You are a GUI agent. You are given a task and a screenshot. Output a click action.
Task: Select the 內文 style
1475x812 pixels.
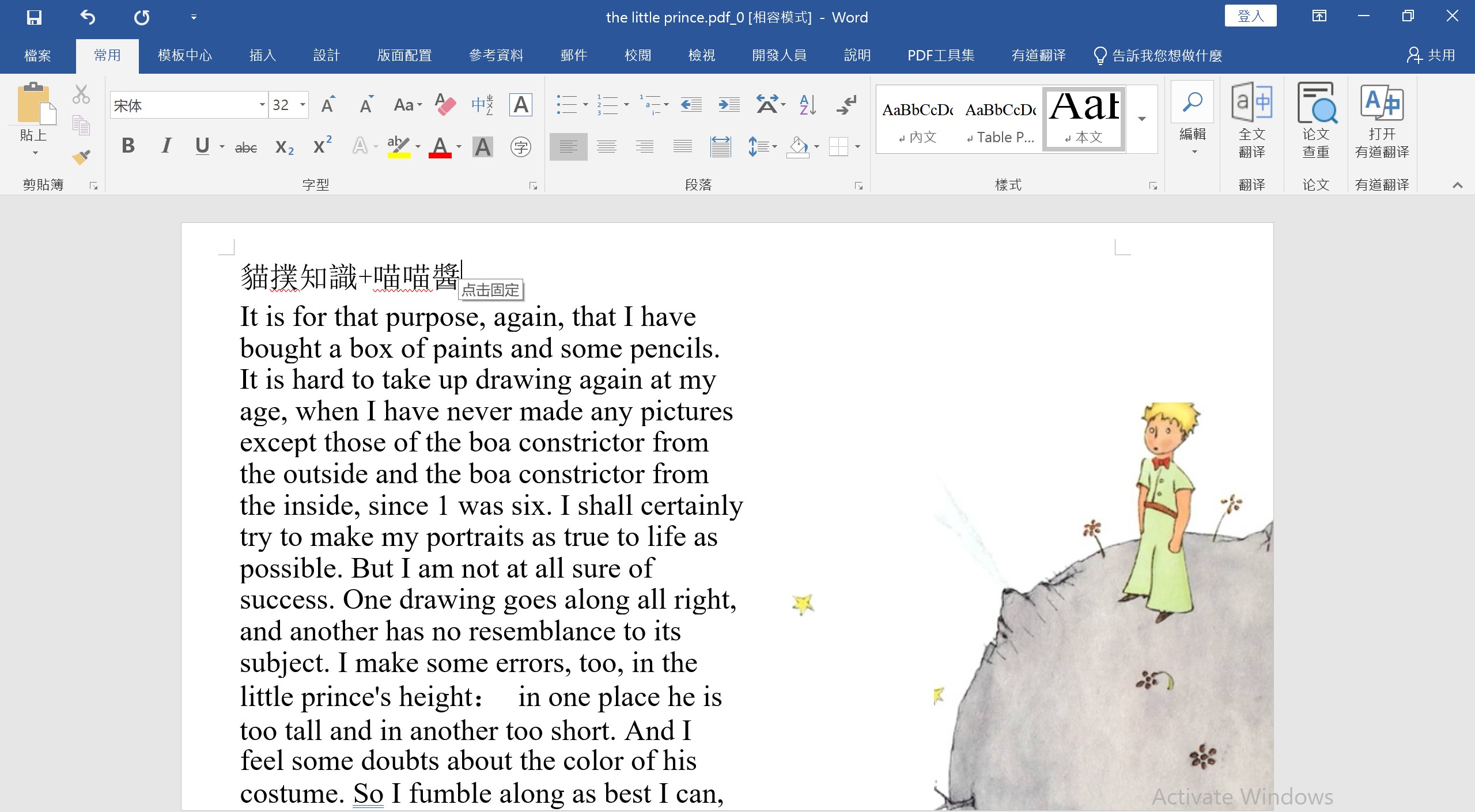(x=917, y=119)
